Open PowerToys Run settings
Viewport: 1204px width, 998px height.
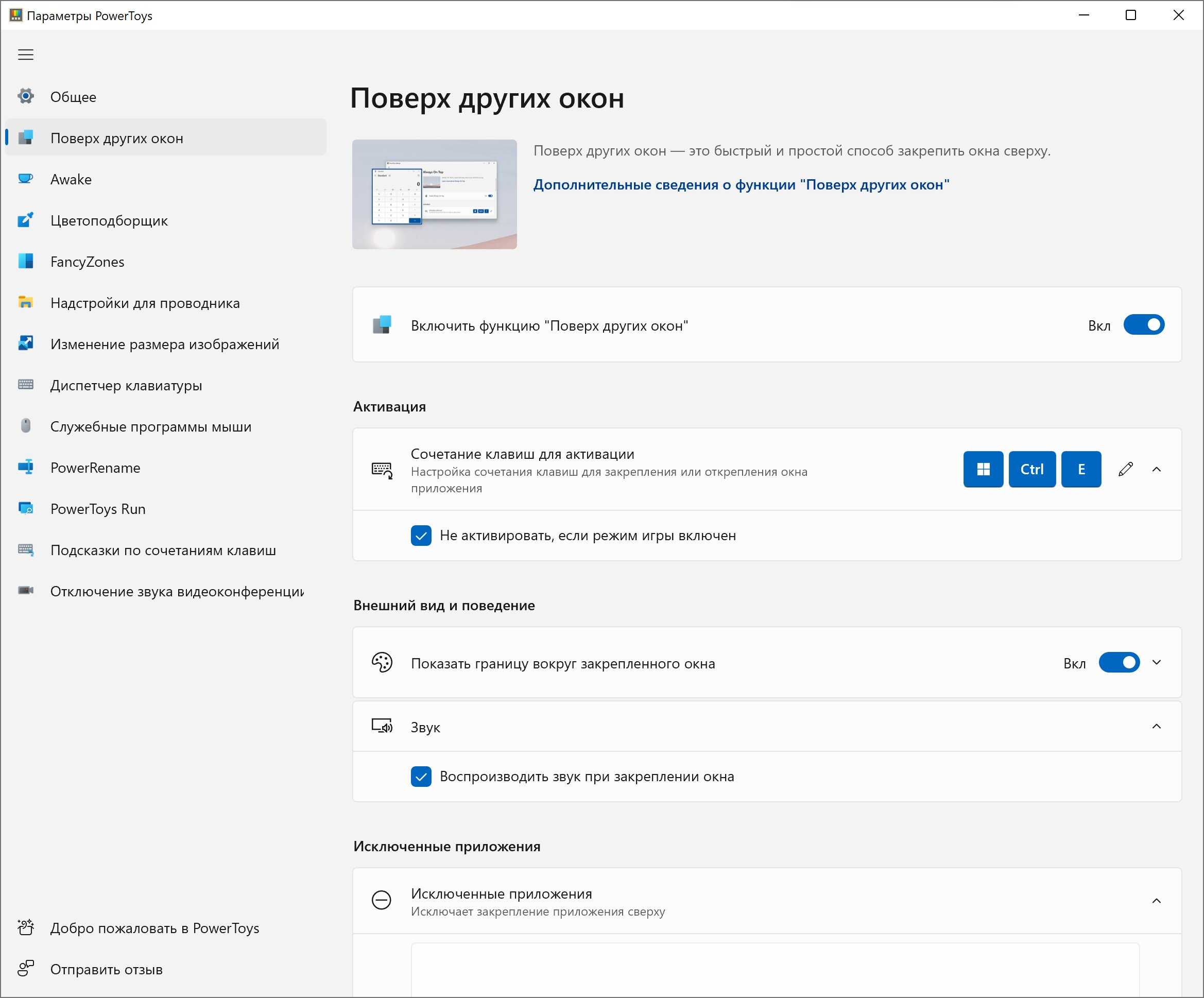point(166,508)
